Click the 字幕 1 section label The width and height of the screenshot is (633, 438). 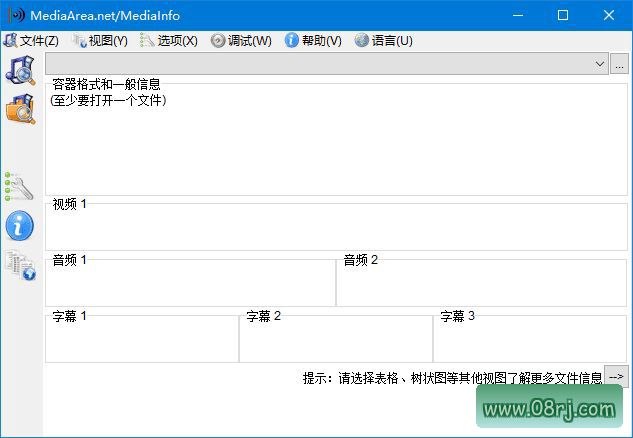(69, 316)
